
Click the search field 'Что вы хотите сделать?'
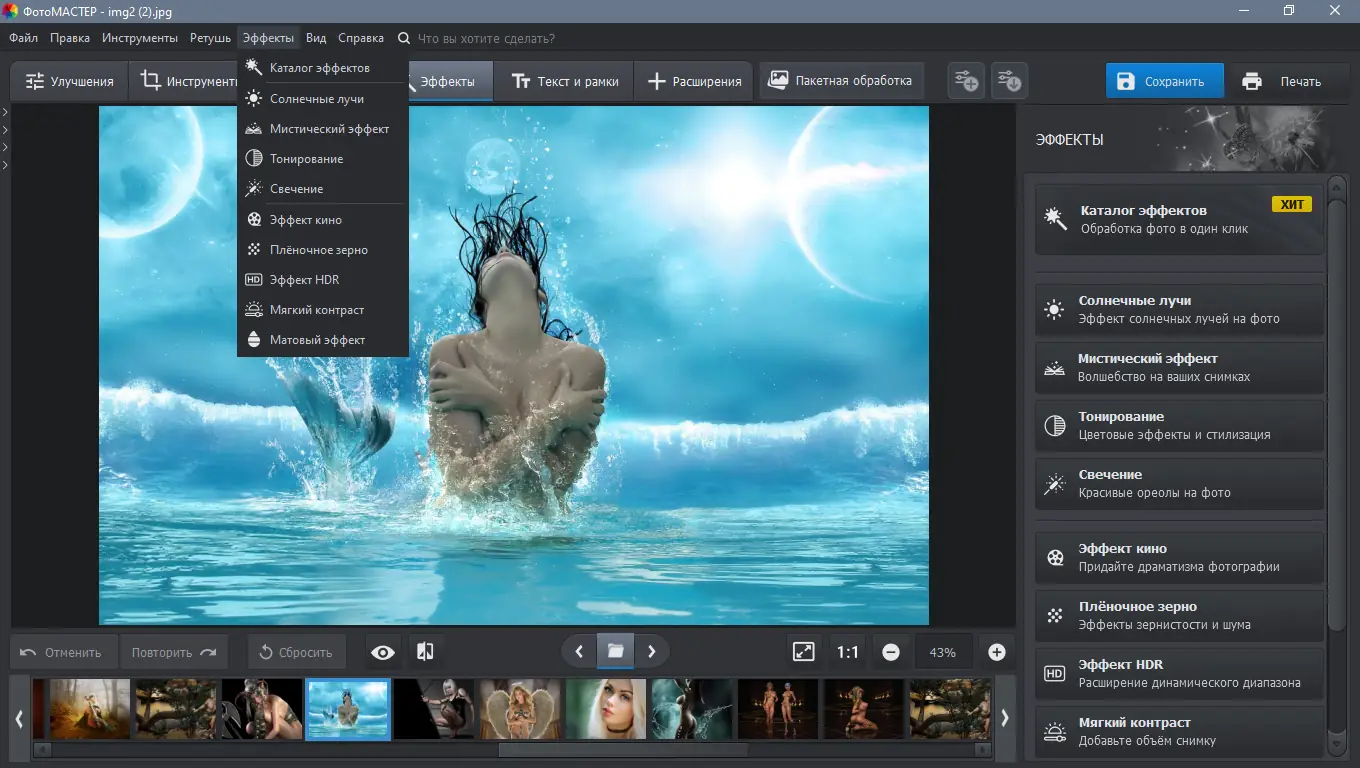pos(486,38)
